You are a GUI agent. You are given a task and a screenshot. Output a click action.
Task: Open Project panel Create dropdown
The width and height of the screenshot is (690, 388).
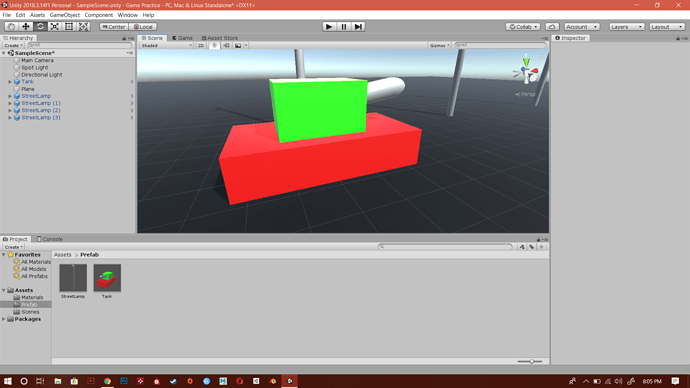pos(13,247)
